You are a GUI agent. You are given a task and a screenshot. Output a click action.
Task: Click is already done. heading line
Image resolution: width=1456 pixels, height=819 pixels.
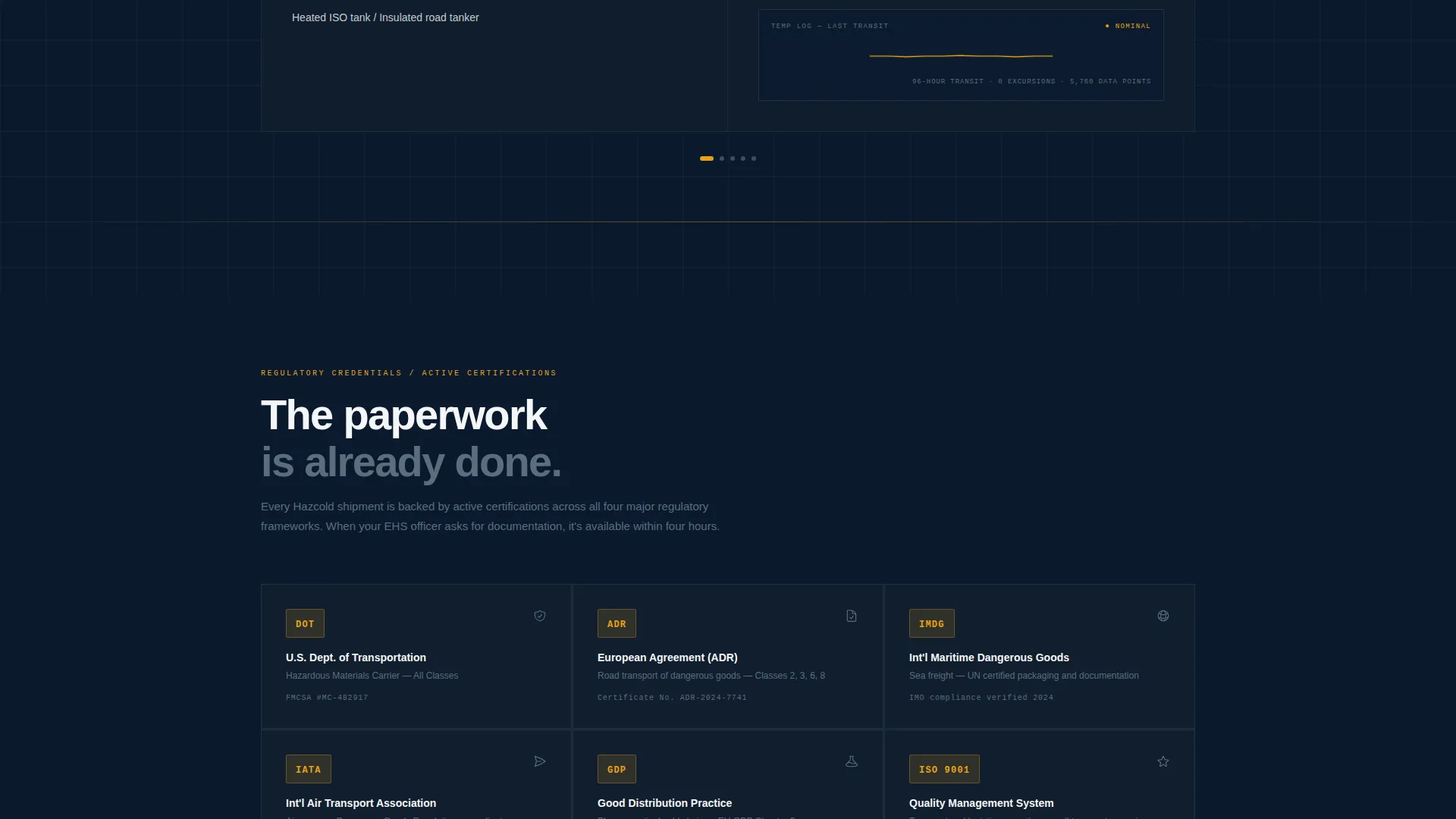[411, 463]
